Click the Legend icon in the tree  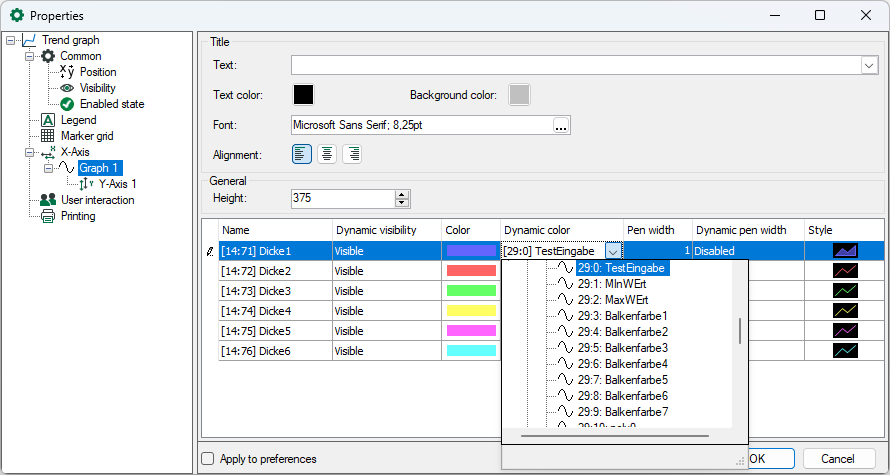(x=47, y=120)
